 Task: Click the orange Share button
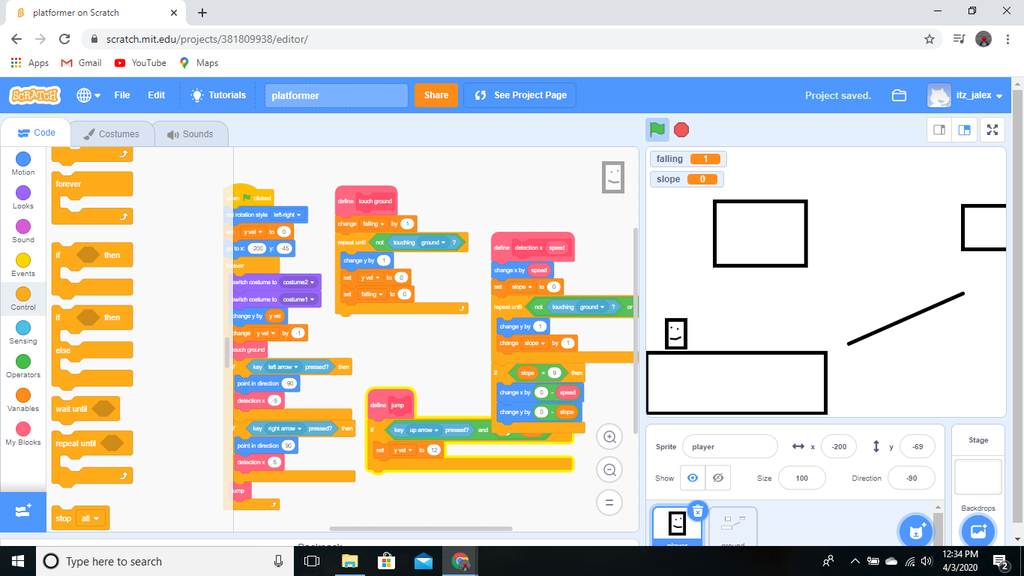[436, 95]
